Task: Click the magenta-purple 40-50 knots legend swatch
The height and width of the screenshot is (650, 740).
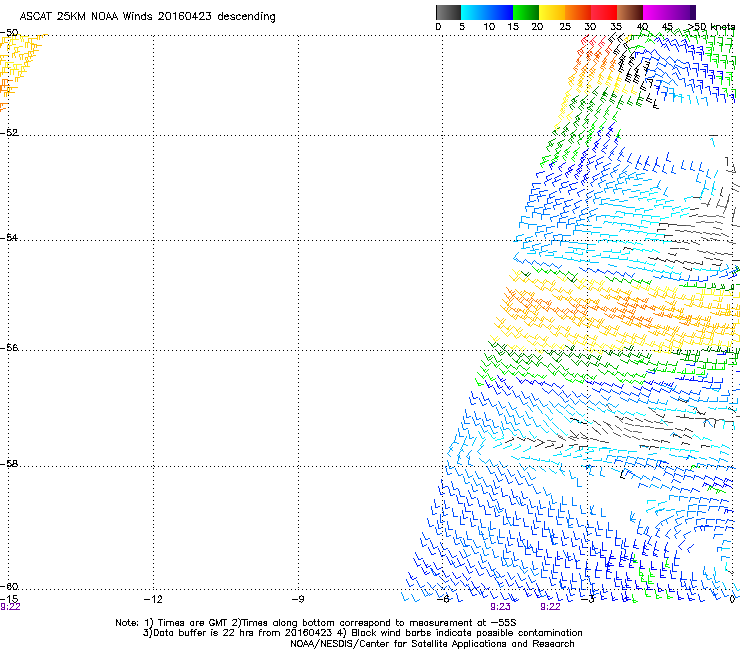Action: point(669,12)
